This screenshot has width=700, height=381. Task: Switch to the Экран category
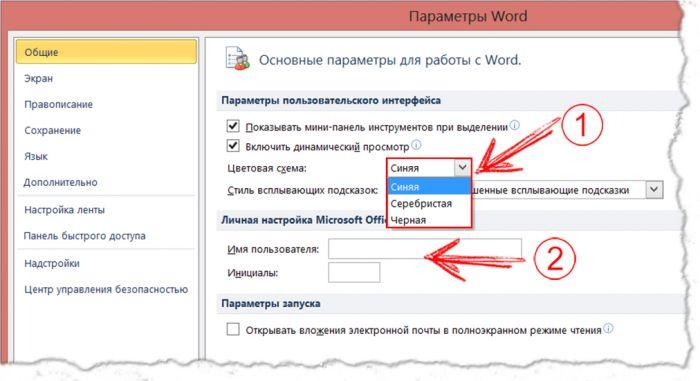coord(38,78)
